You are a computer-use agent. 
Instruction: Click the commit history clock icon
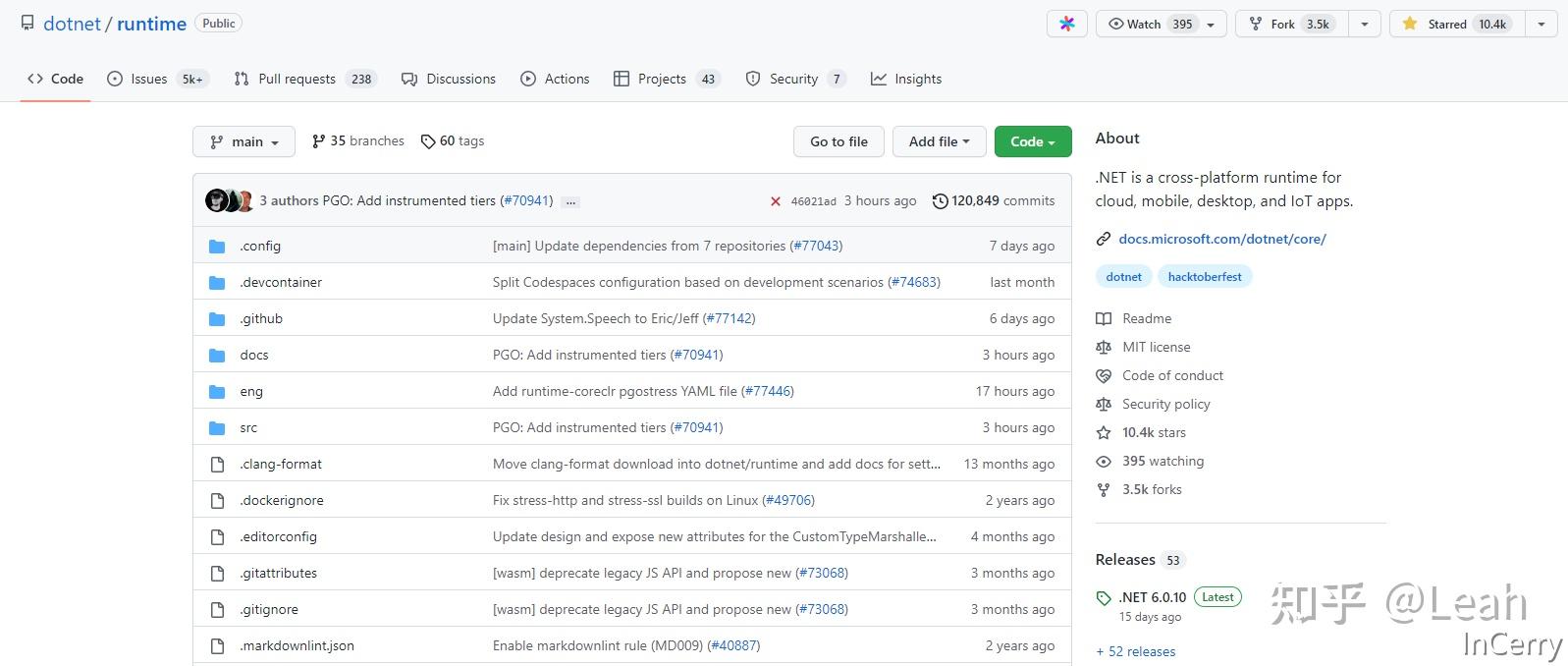pyautogui.click(x=940, y=201)
